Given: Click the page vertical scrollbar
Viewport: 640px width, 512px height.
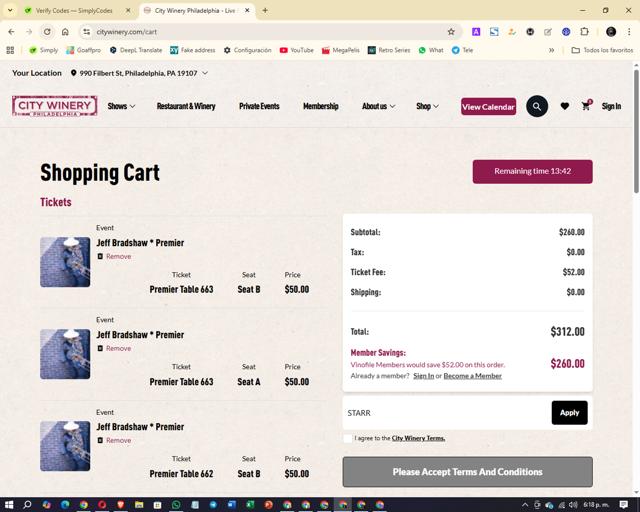Looking at the screenshot, I should coord(636,131).
